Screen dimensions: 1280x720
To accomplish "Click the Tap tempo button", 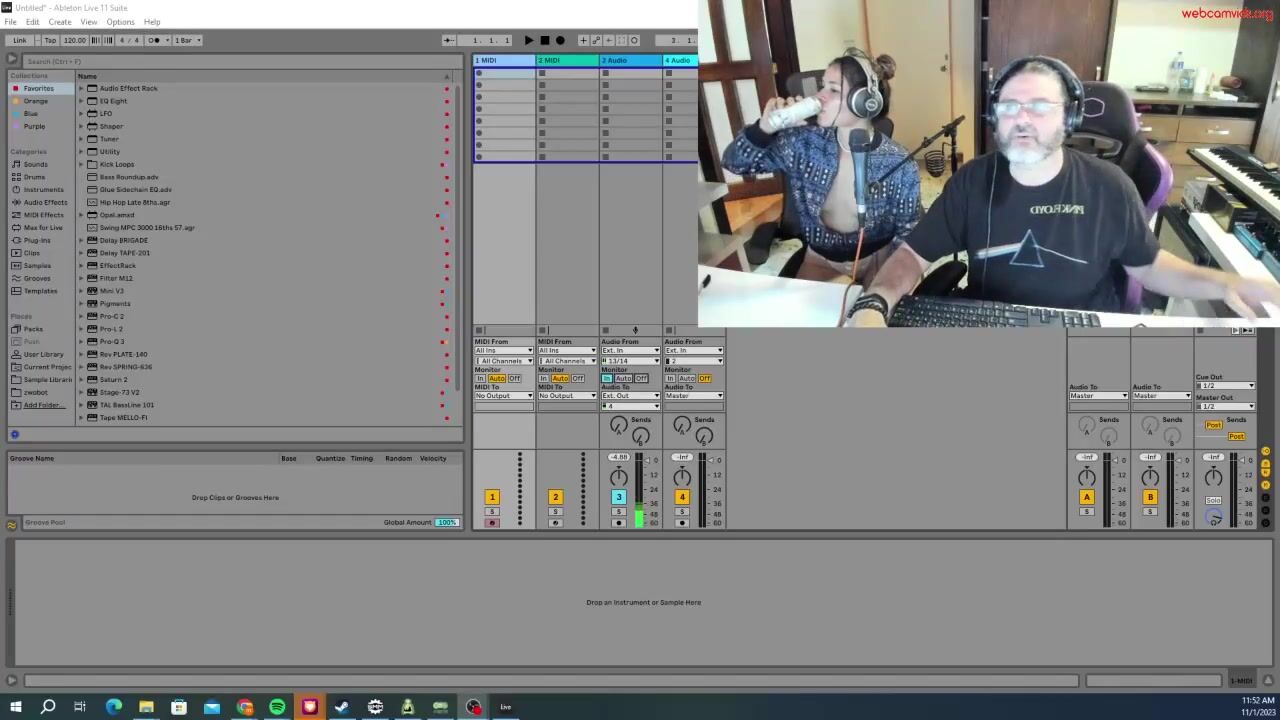I will [50, 40].
